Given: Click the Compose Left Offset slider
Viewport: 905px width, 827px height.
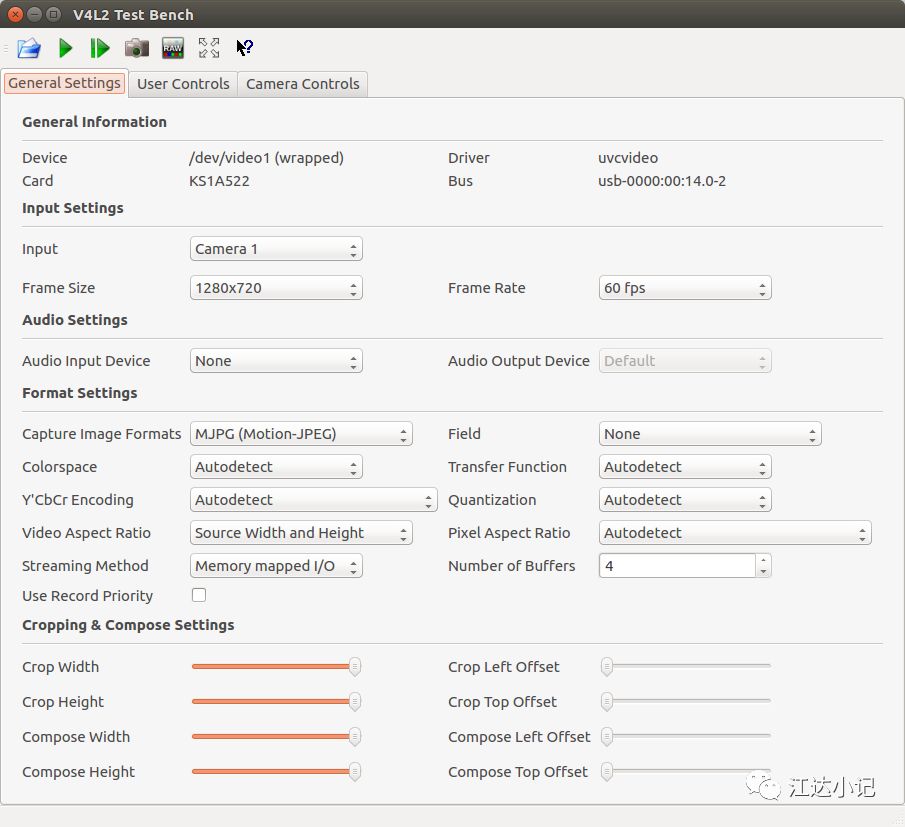Looking at the screenshot, I should pyautogui.click(x=686, y=736).
